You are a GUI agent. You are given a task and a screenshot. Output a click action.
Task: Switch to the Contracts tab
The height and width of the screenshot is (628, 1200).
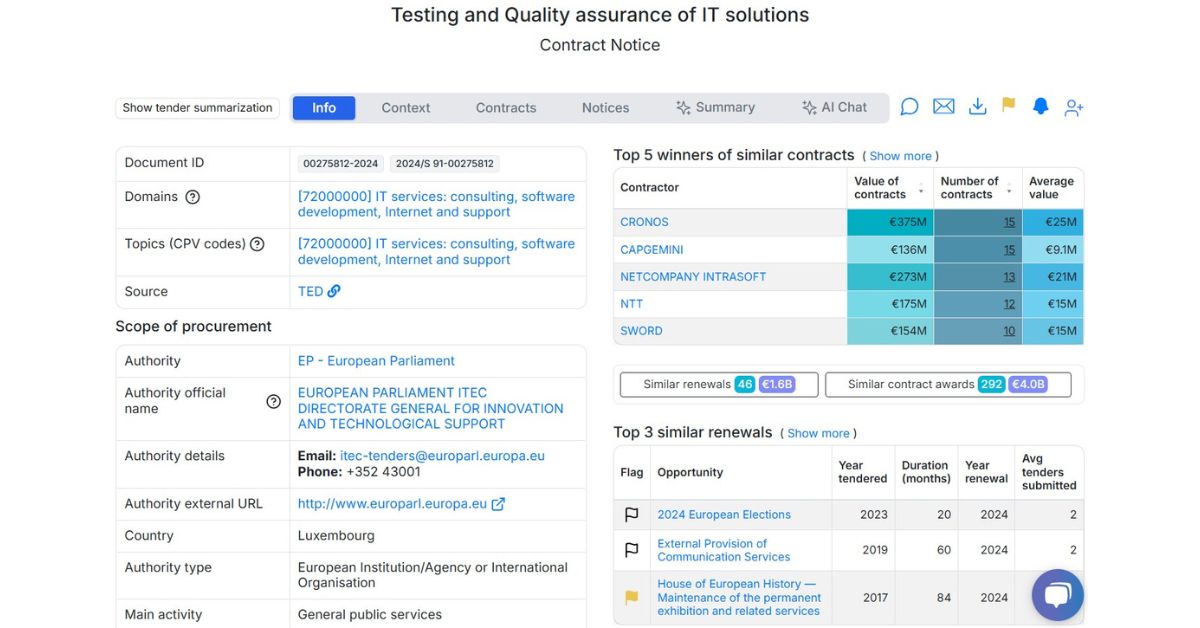506,108
